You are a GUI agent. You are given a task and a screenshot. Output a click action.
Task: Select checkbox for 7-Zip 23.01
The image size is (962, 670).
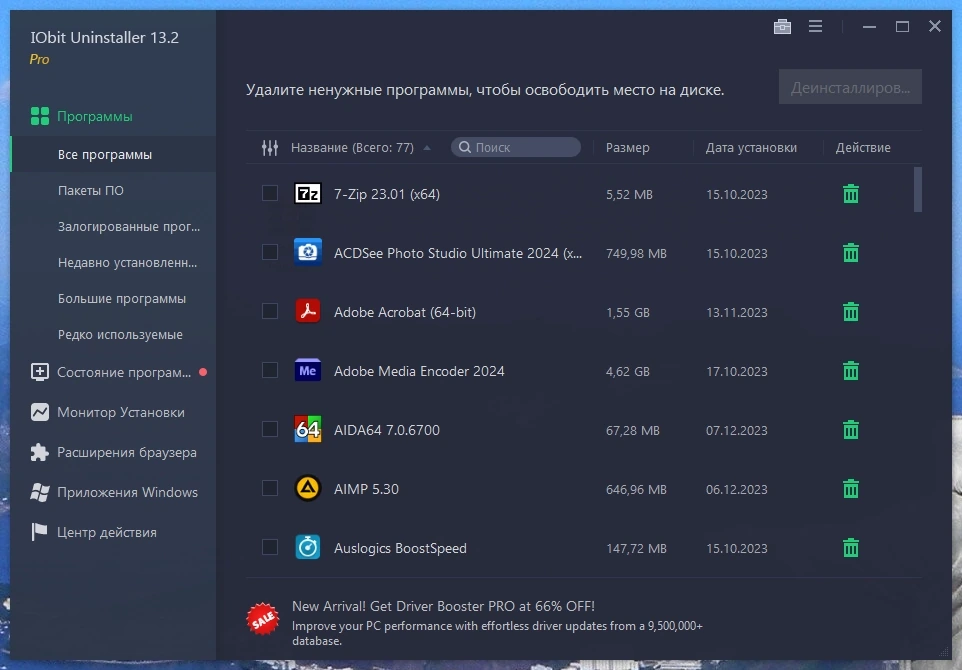point(270,193)
